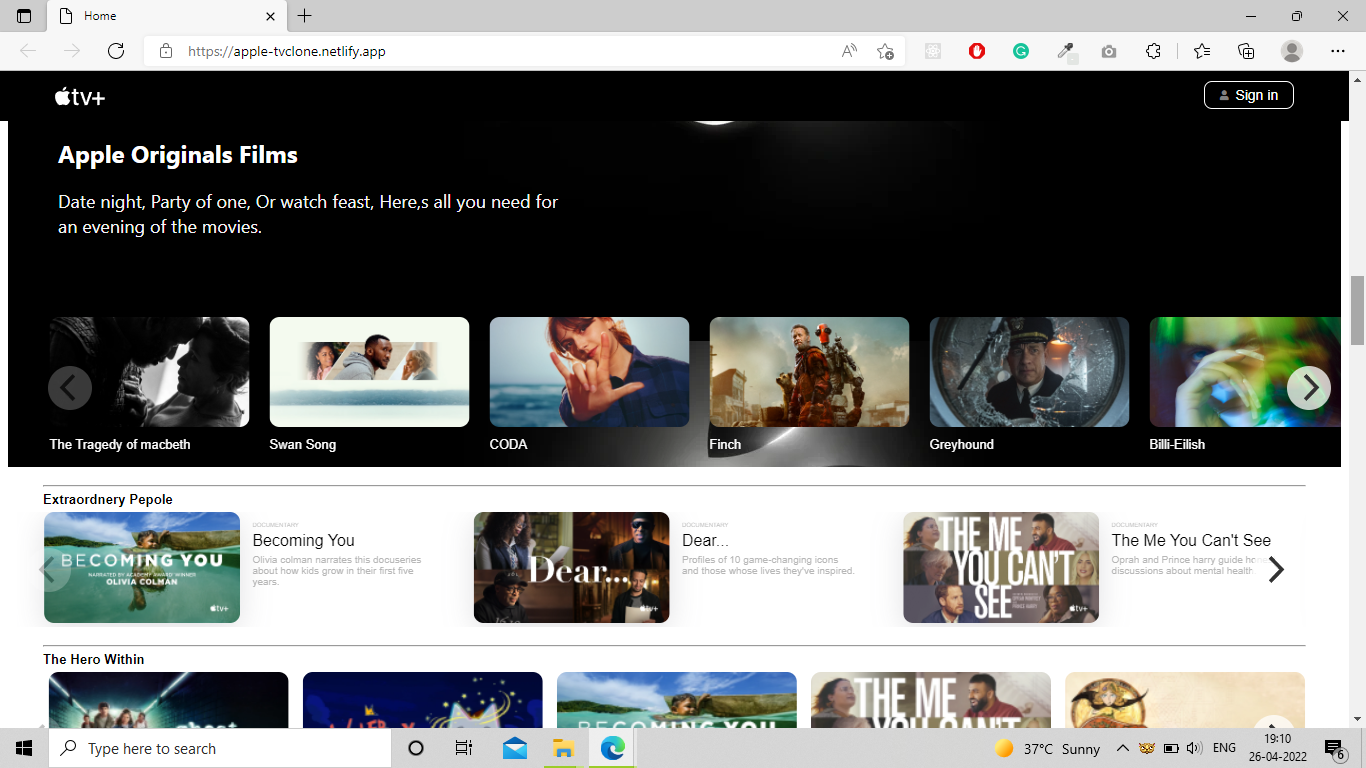This screenshot has width=1366, height=768.
Task: Open Cortana circle on taskbar
Action: tap(416, 748)
